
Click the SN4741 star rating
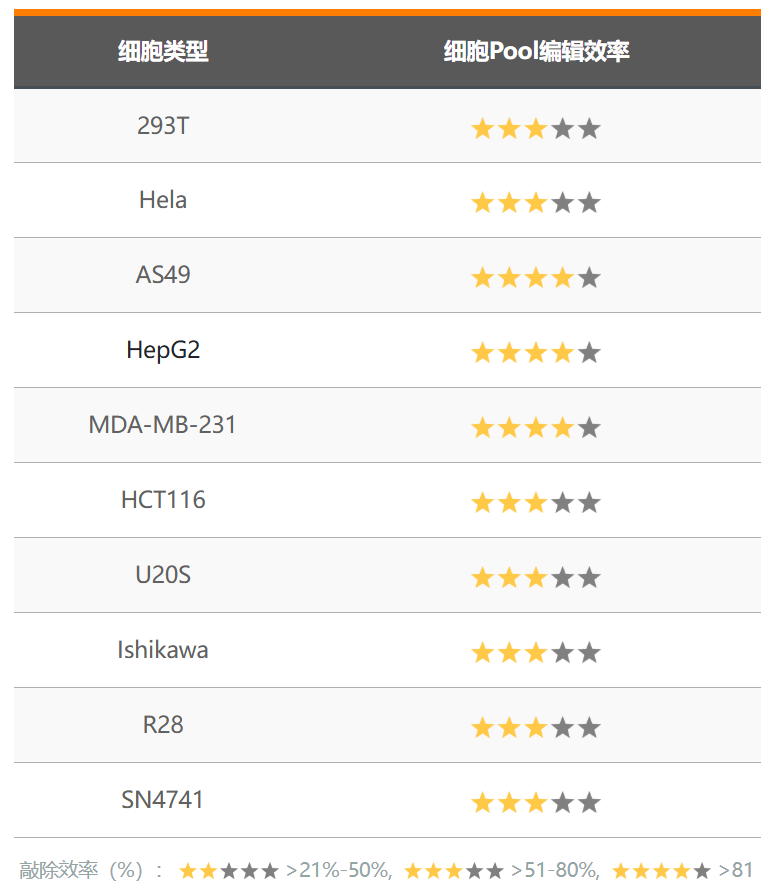(535, 802)
